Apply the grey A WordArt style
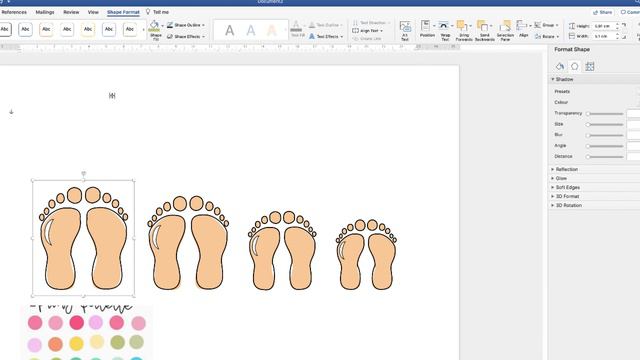Image resolution: width=640 pixels, height=360 pixels. click(230, 30)
